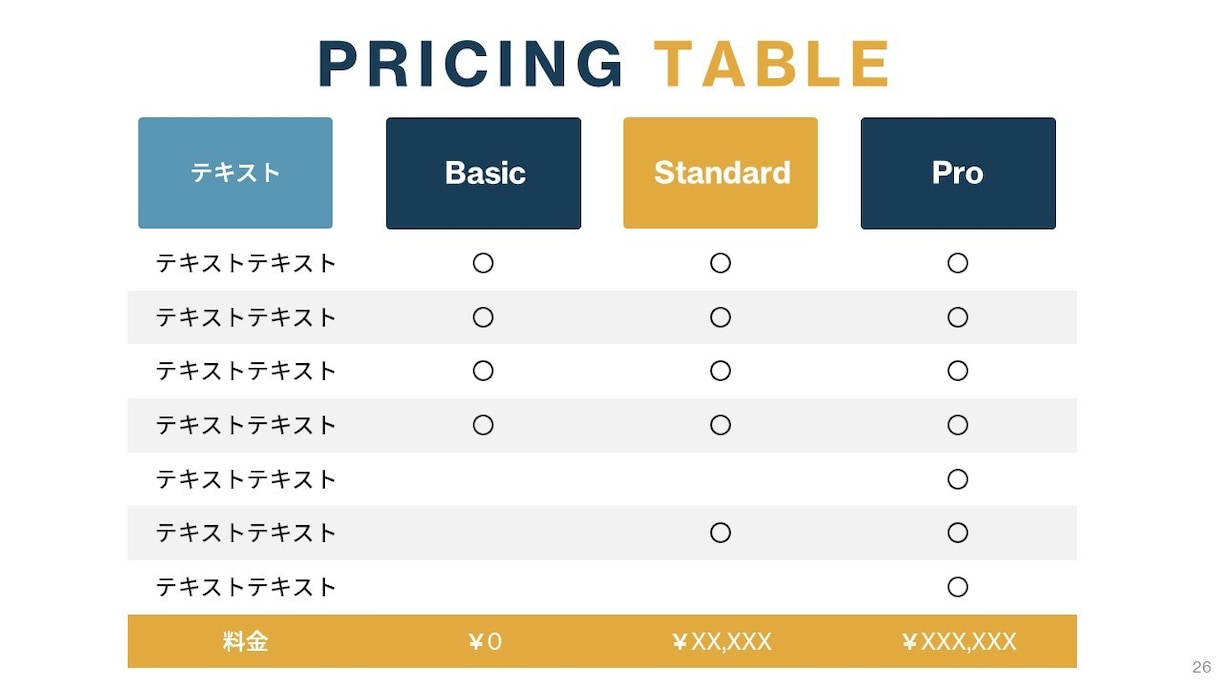Click the Basic plan header box
This screenshot has width=1220, height=686.
coord(483,173)
